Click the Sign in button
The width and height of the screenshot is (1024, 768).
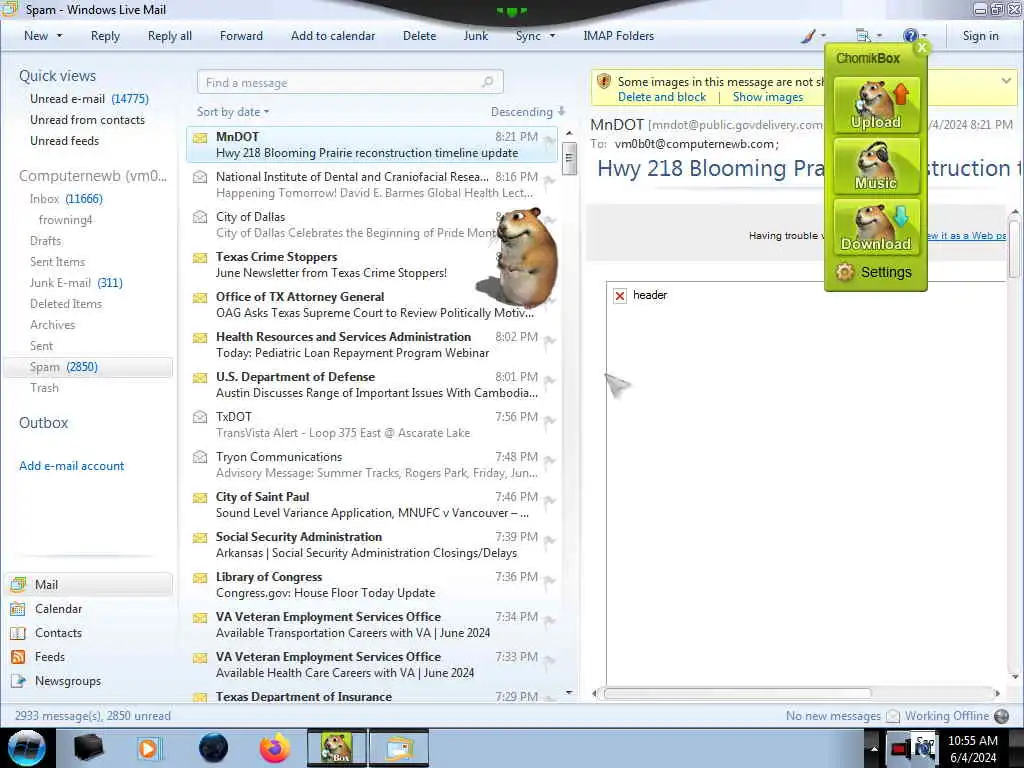(x=980, y=36)
